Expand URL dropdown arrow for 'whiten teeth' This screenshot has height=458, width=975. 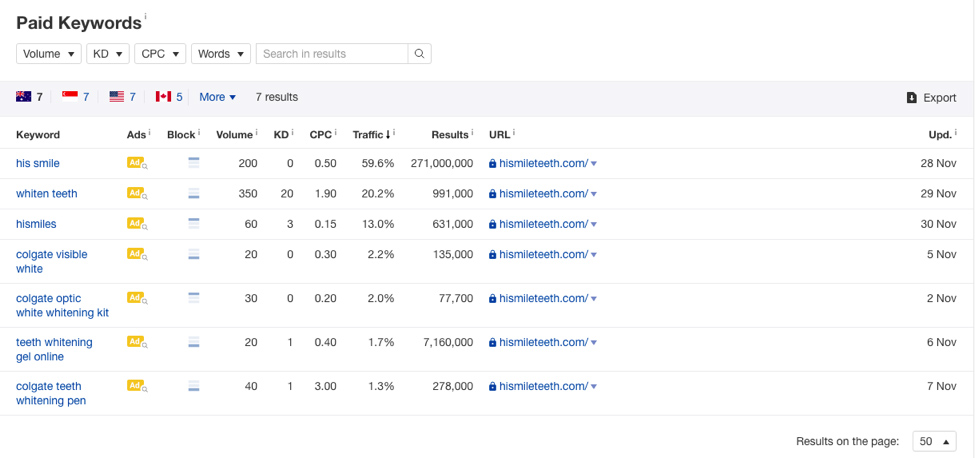(594, 194)
